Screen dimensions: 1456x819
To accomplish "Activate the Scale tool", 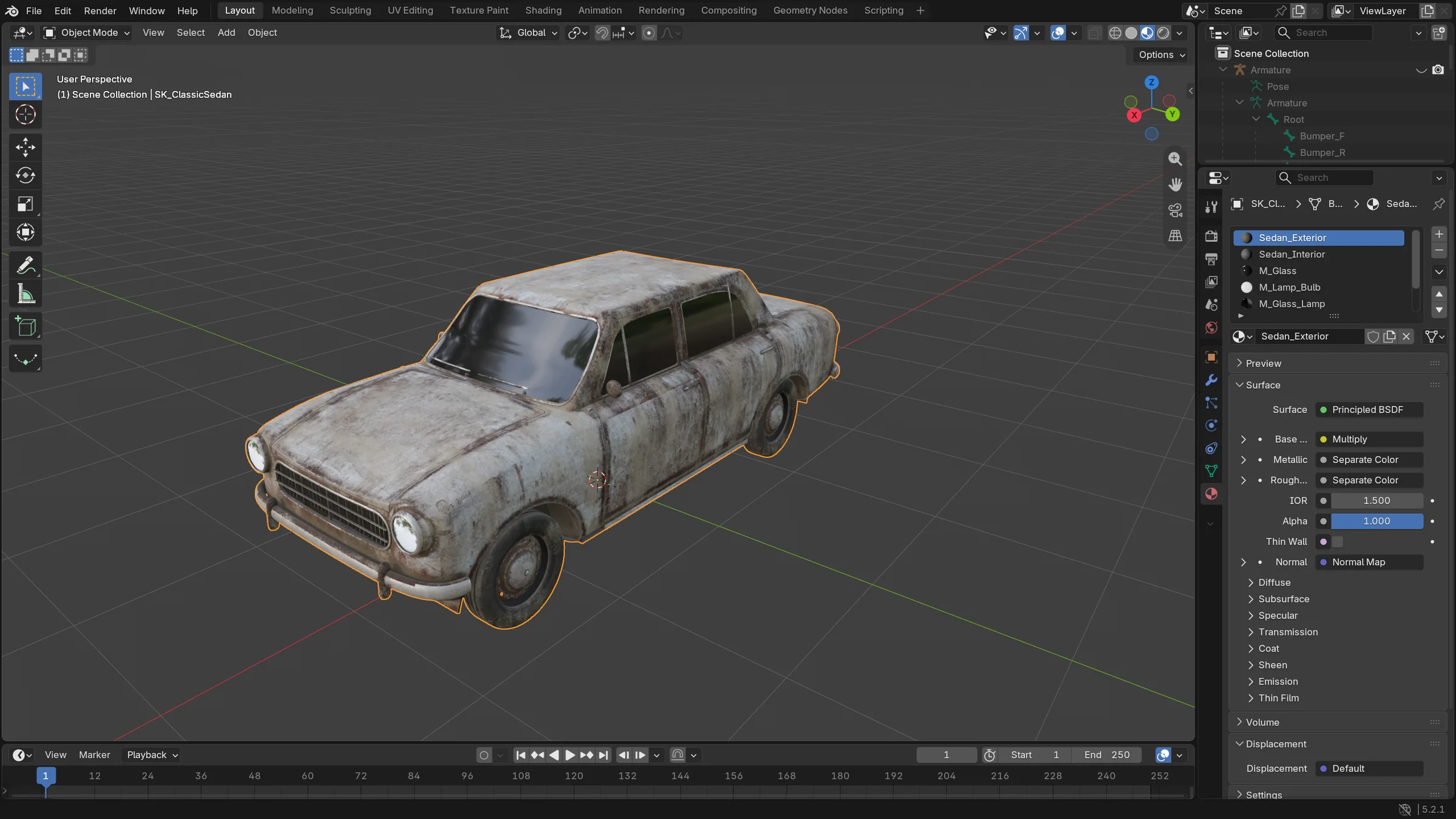I will (25, 204).
